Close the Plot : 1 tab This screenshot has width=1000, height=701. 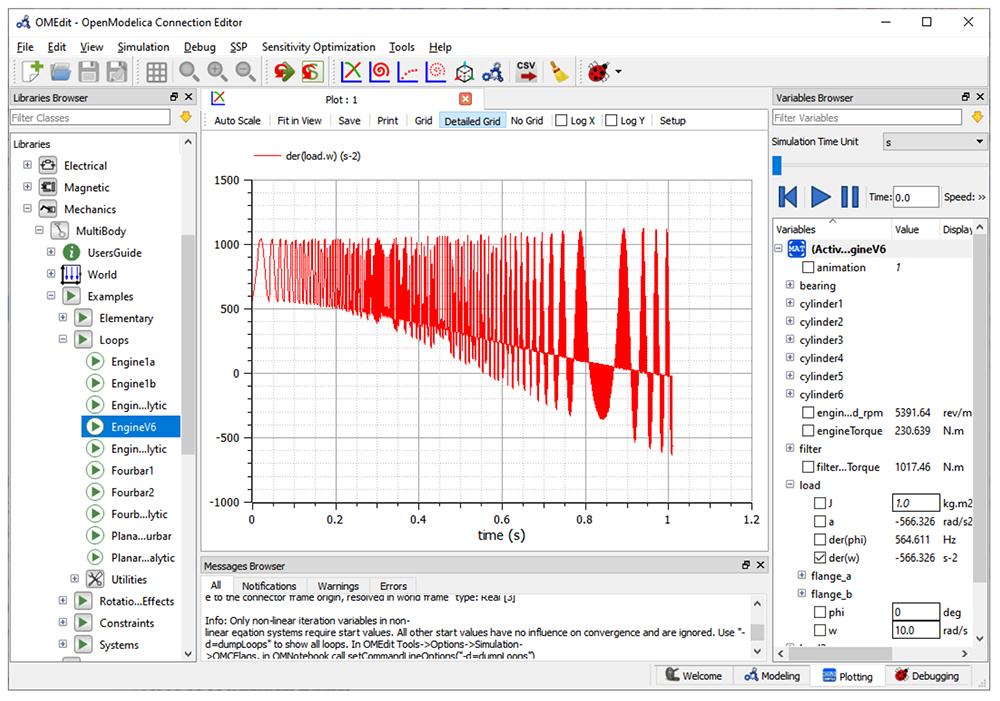[466, 99]
